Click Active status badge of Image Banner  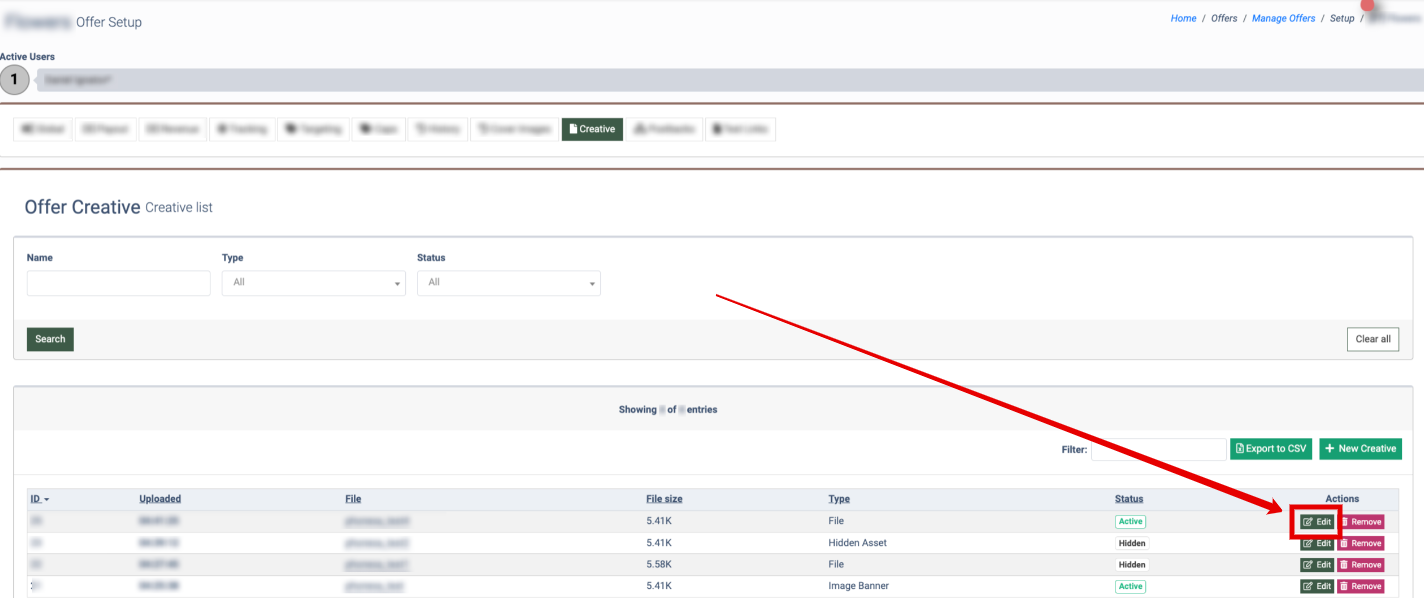[x=1130, y=586]
